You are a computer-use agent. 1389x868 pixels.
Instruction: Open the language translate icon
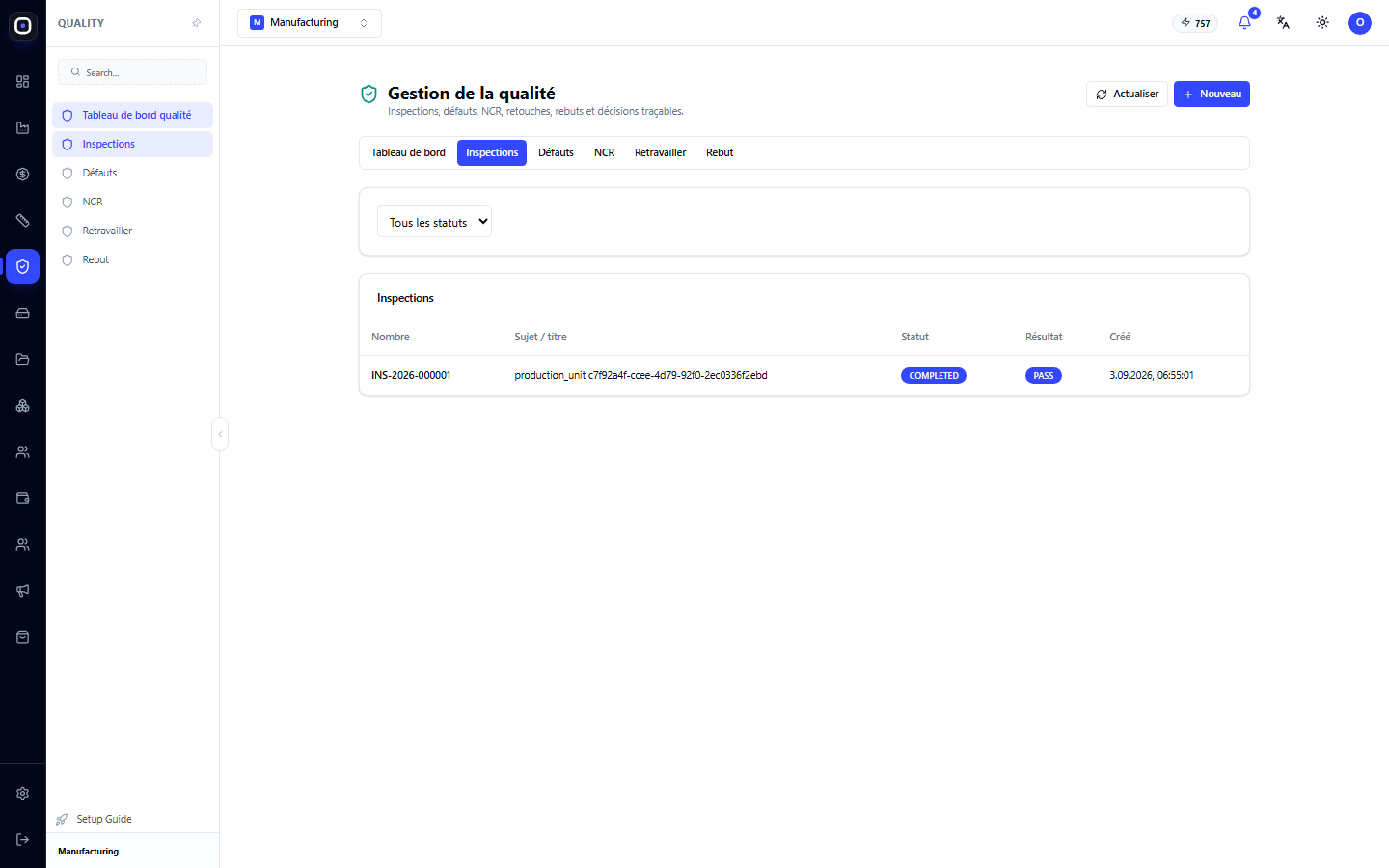[1284, 22]
